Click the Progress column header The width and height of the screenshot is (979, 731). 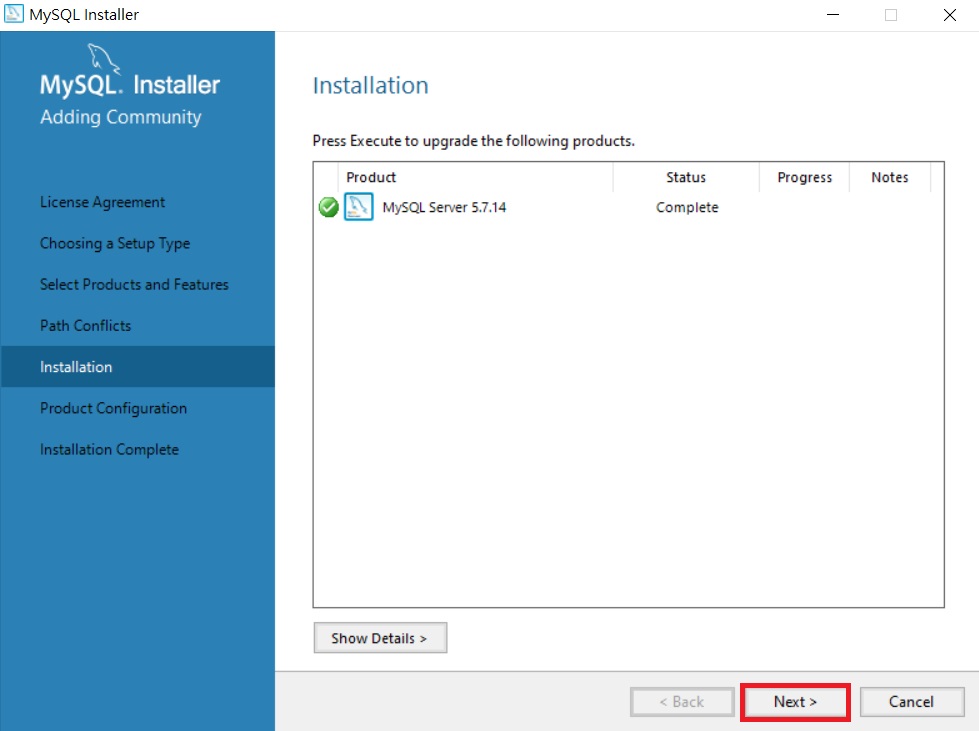point(804,177)
